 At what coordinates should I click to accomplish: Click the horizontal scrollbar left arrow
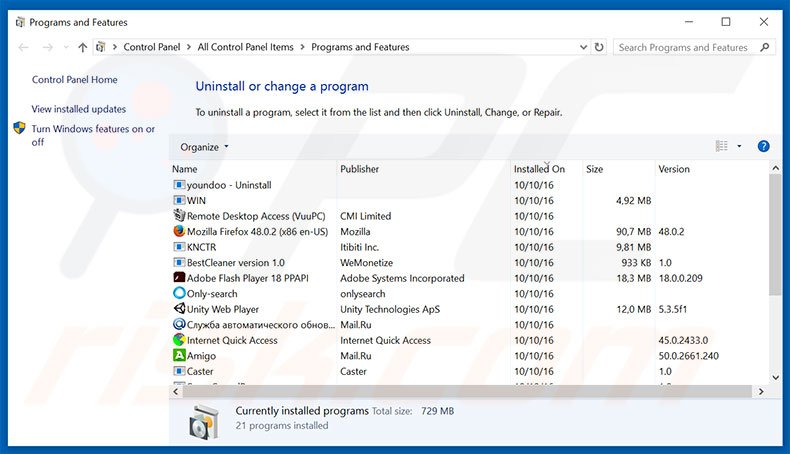[x=176, y=392]
